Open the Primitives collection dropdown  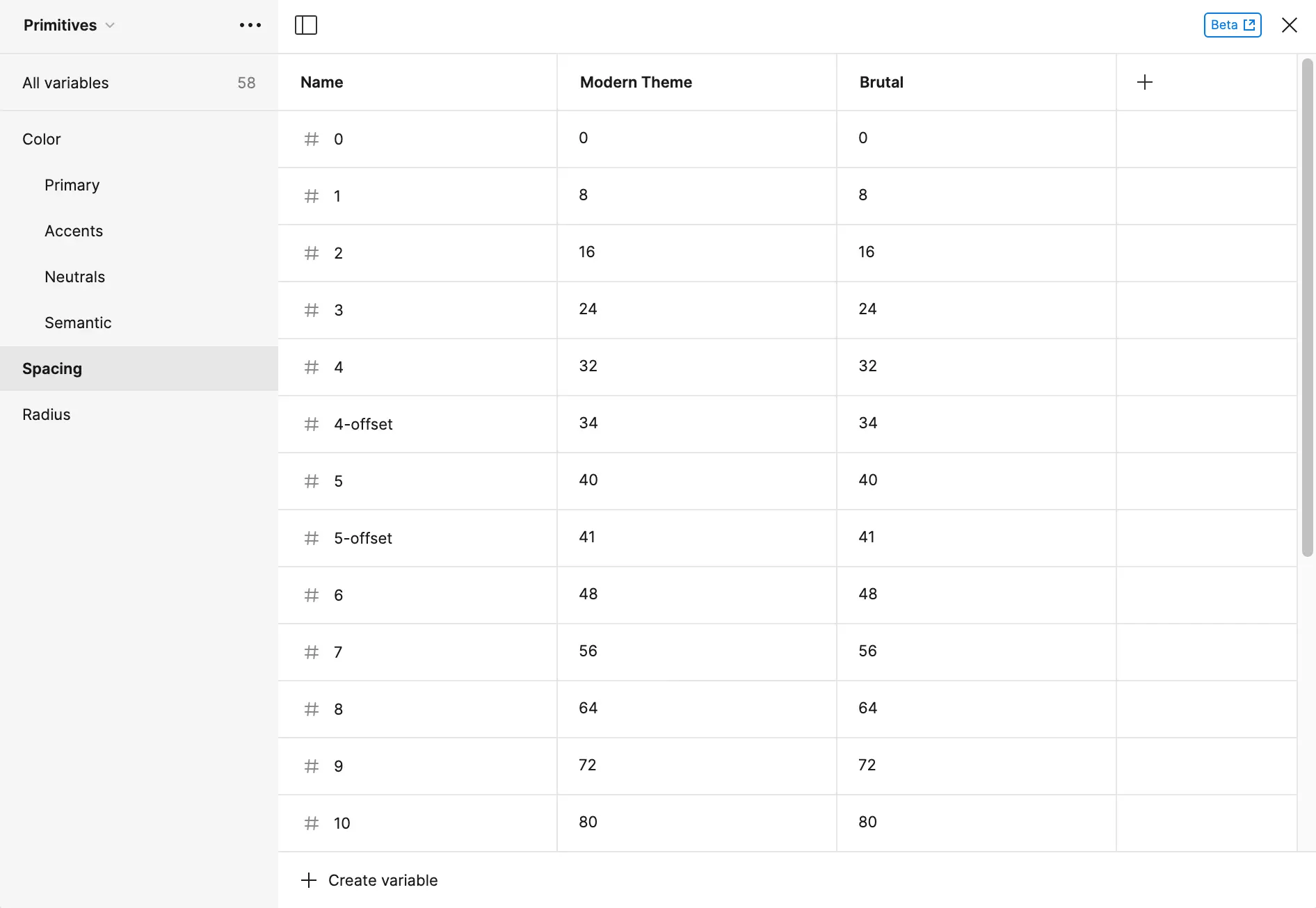coord(69,25)
